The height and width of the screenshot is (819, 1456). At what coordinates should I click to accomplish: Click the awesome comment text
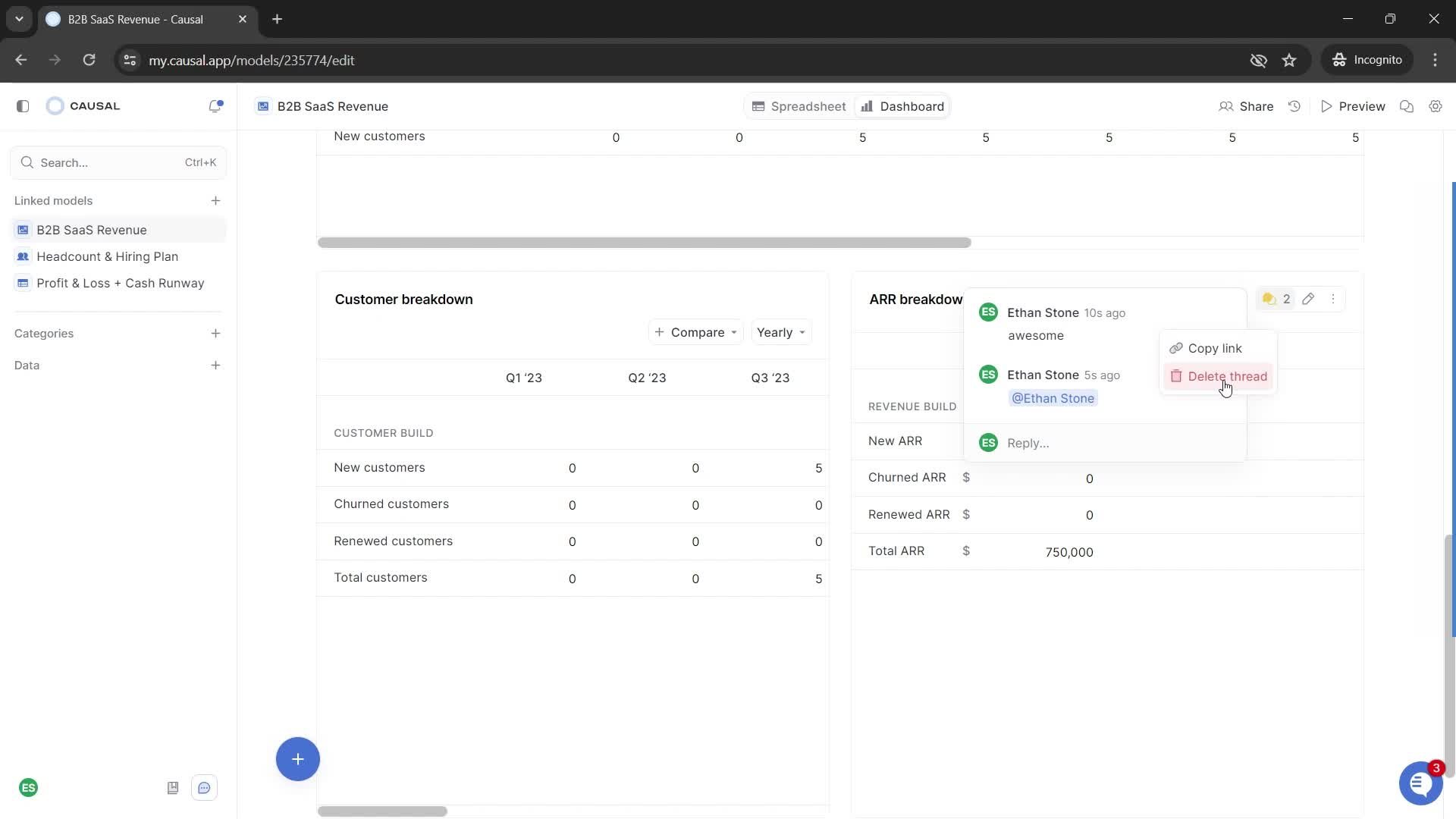pyautogui.click(x=1036, y=336)
